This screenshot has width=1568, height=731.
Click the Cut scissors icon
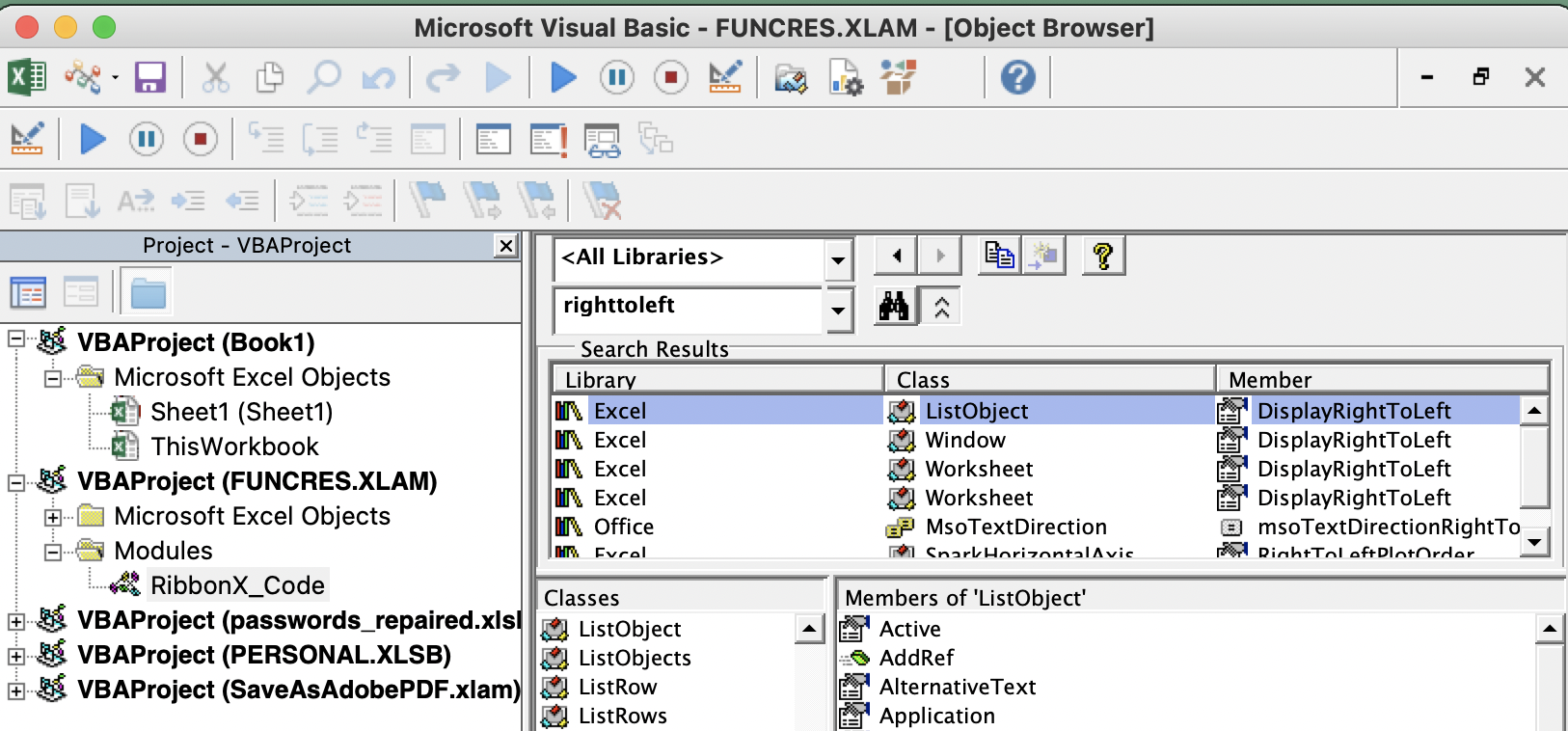point(215,76)
